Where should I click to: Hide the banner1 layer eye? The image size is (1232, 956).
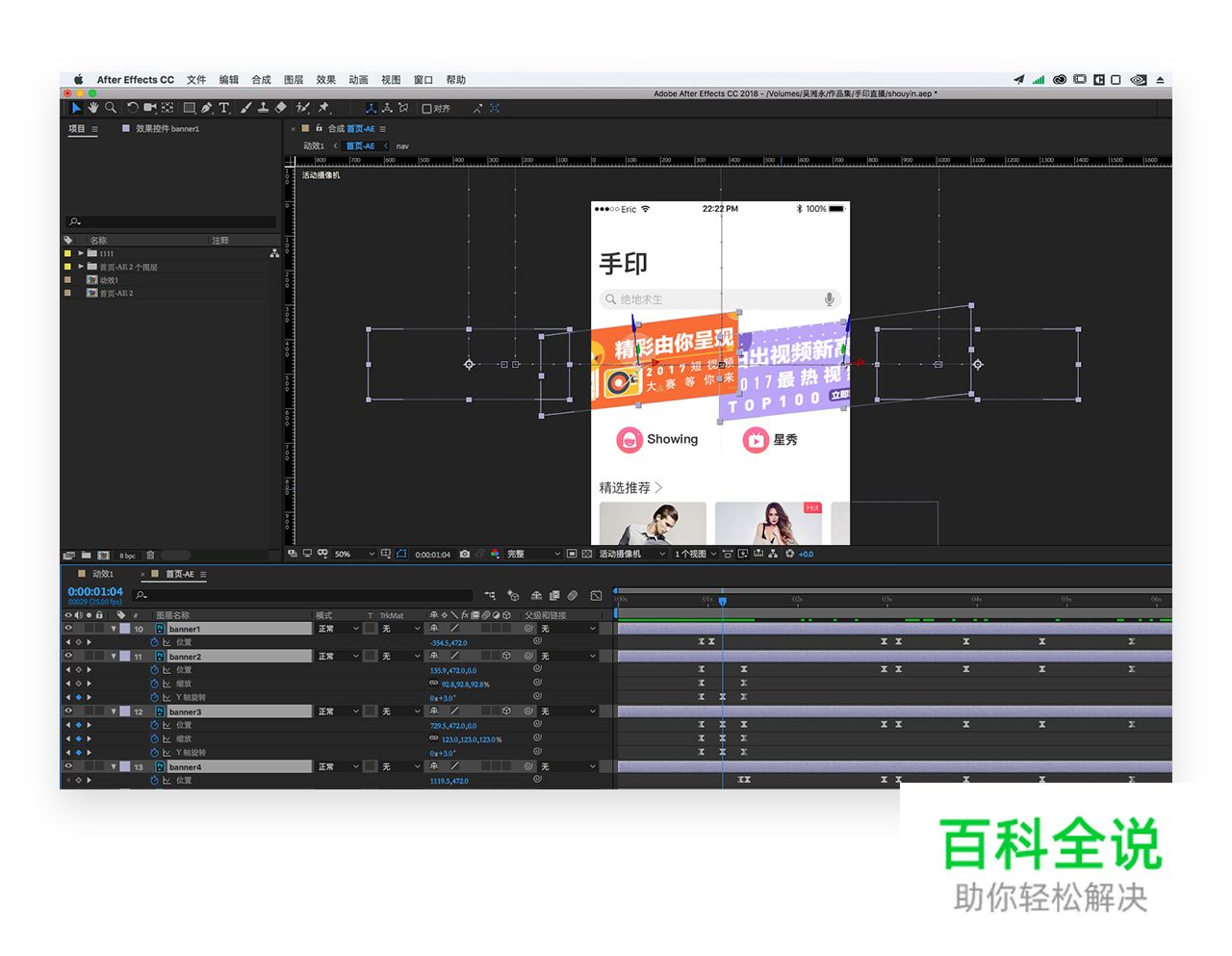68,629
